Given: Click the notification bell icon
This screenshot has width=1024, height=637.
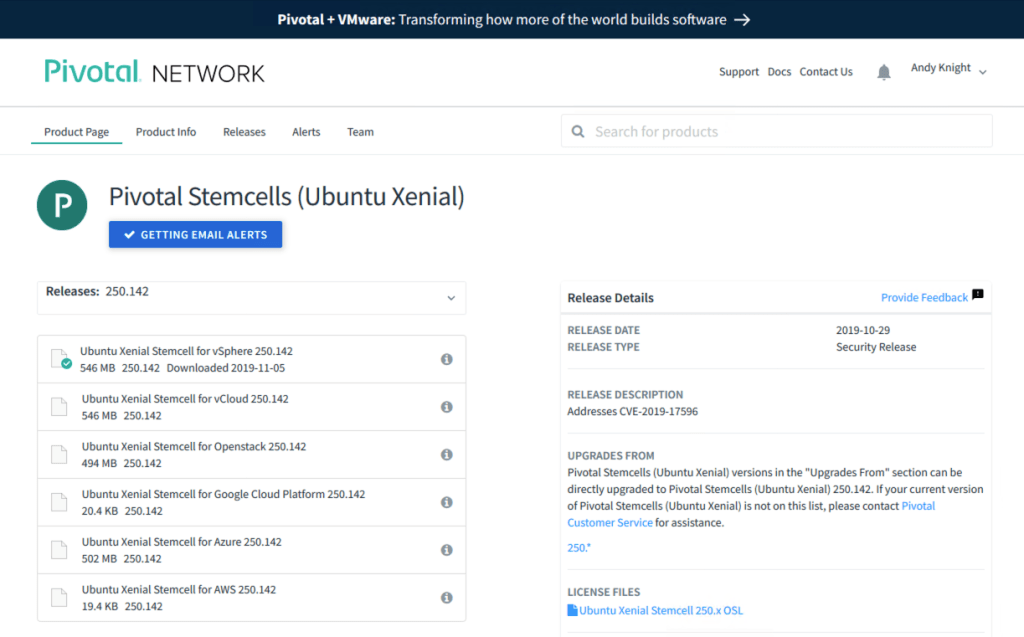Looking at the screenshot, I should 883,72.
